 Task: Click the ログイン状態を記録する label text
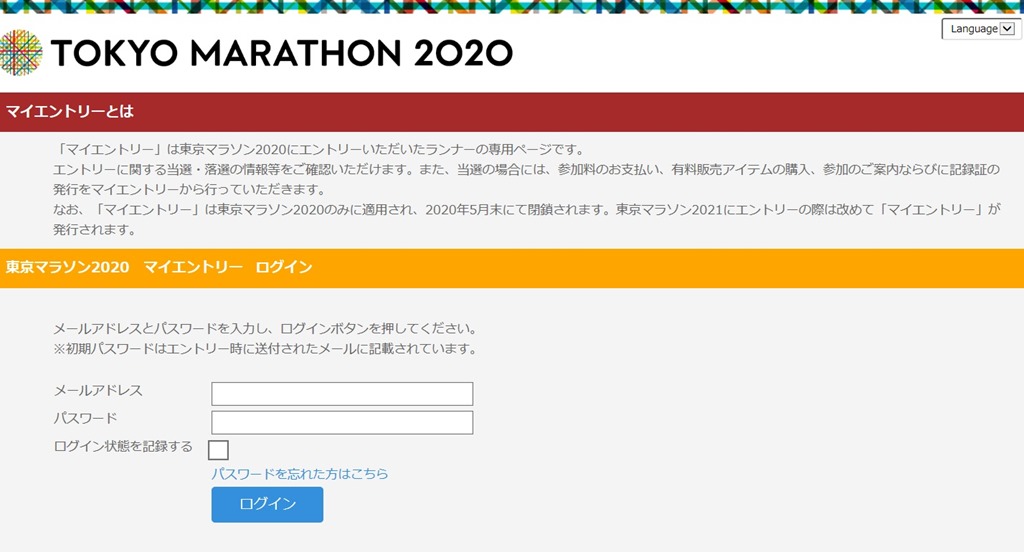(x=123, y=447)
